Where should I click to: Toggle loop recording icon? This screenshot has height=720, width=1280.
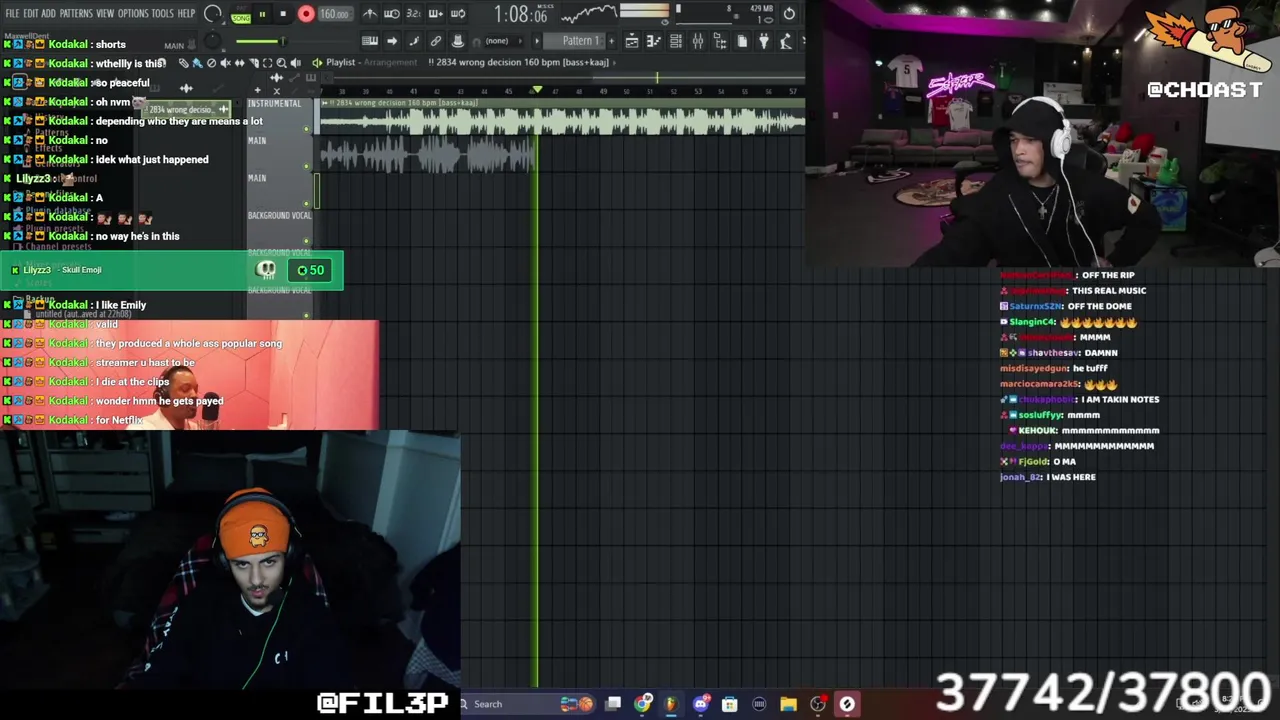coord(458,14)
